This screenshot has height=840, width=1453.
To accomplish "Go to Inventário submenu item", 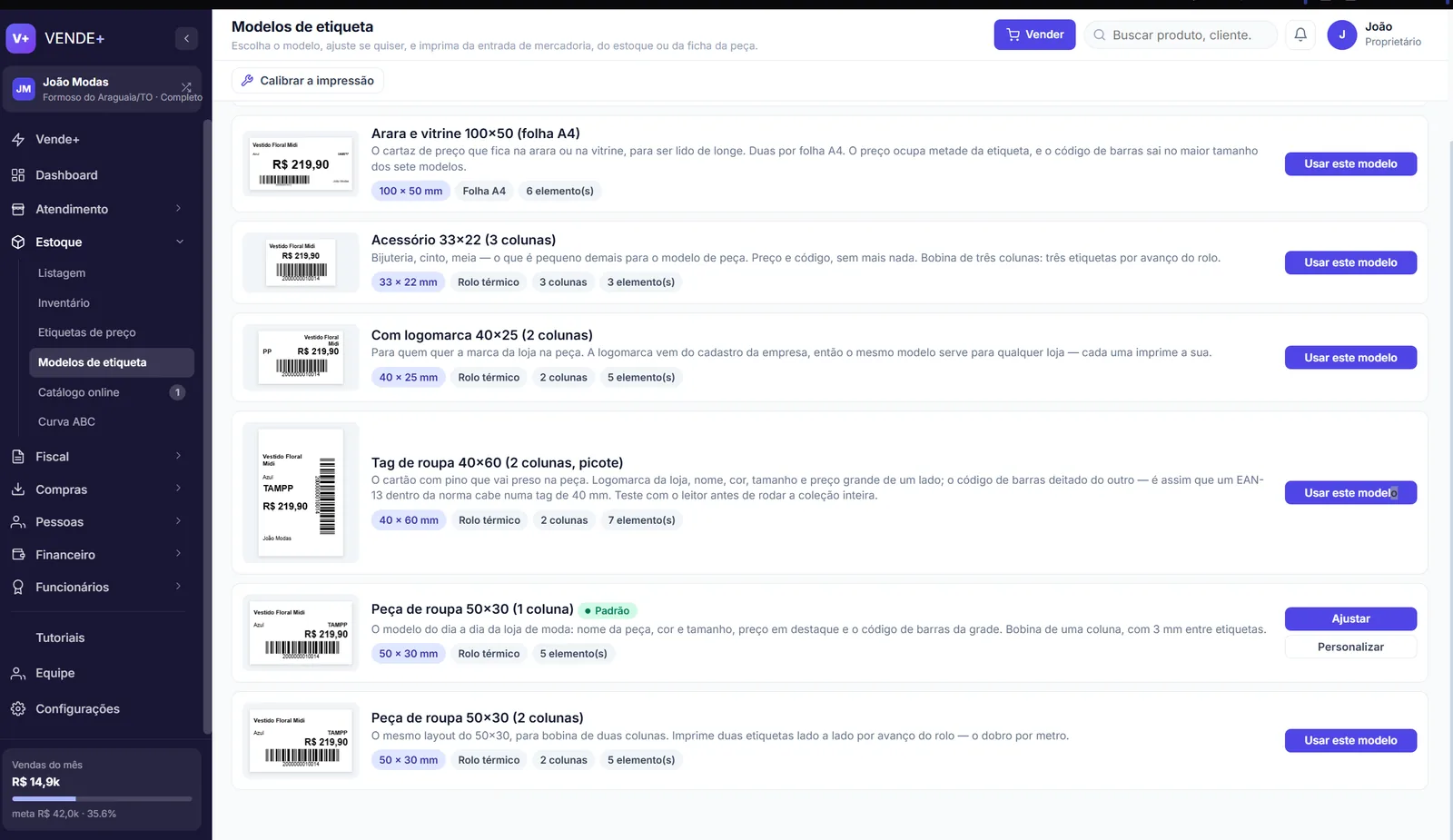I will pos(64,303).
